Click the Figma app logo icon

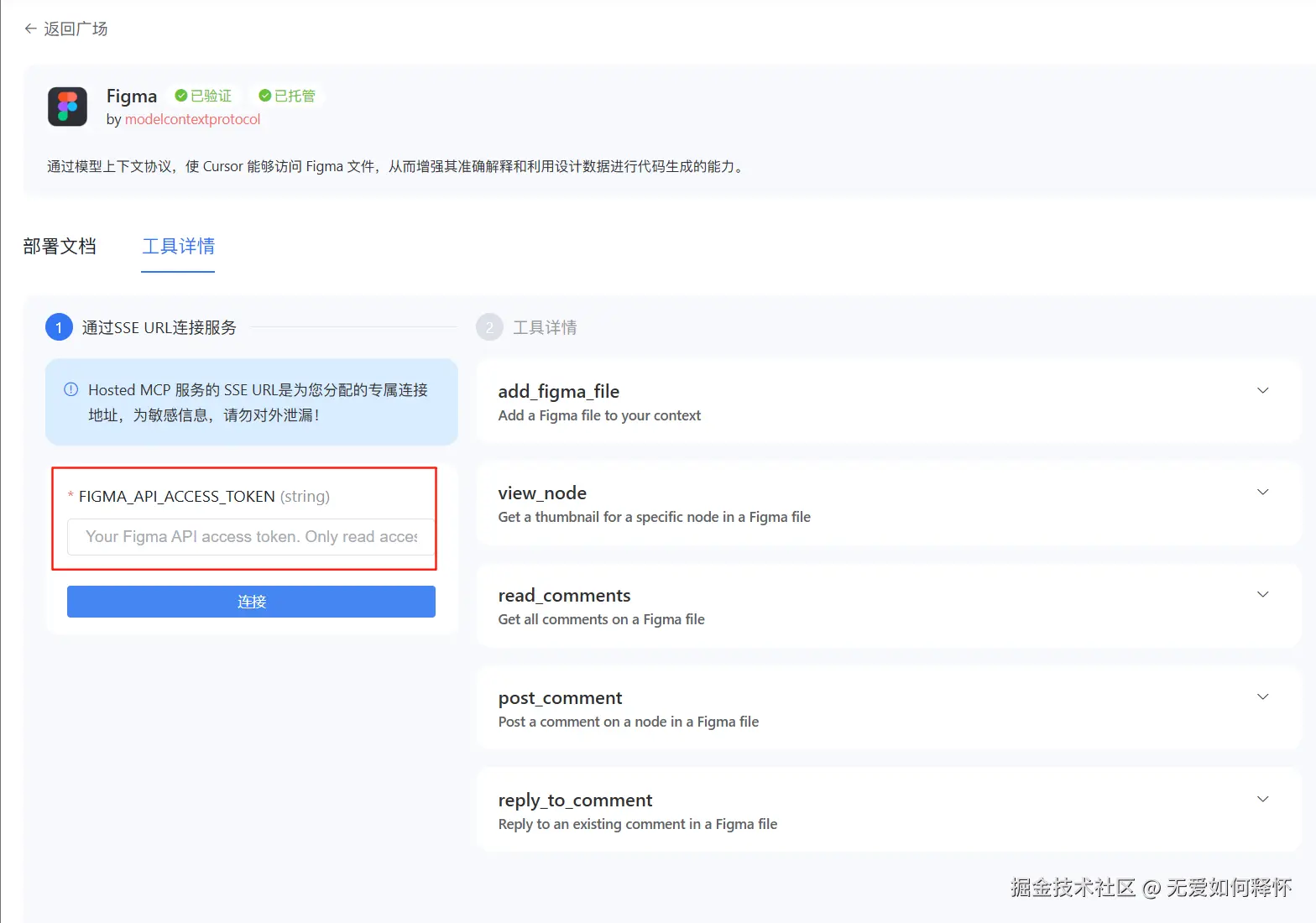(x=67, y=107)
